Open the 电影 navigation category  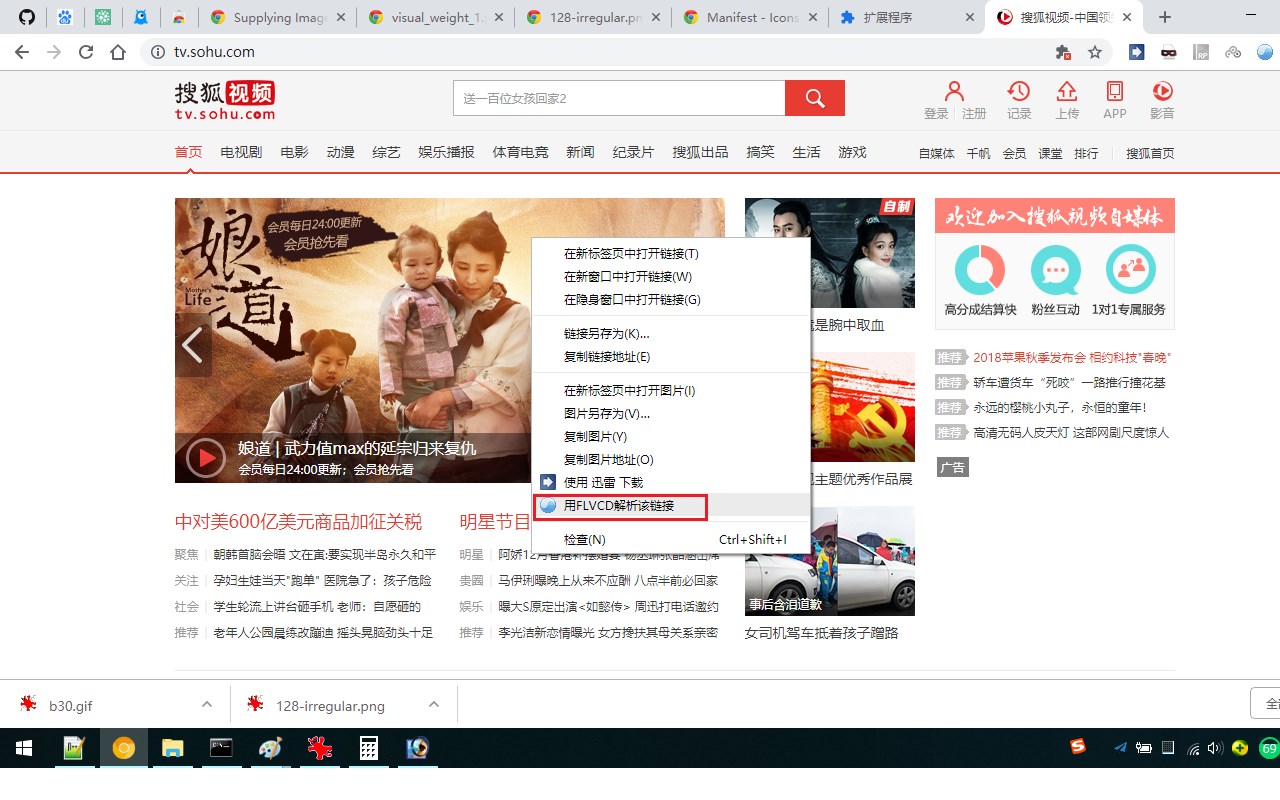coord(294,152)
